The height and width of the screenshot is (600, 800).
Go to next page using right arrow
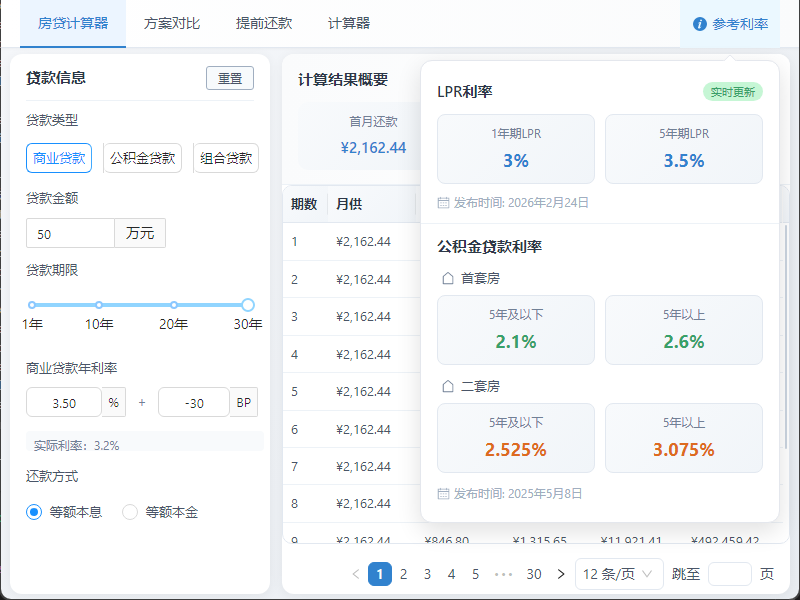tap(561, 574)
